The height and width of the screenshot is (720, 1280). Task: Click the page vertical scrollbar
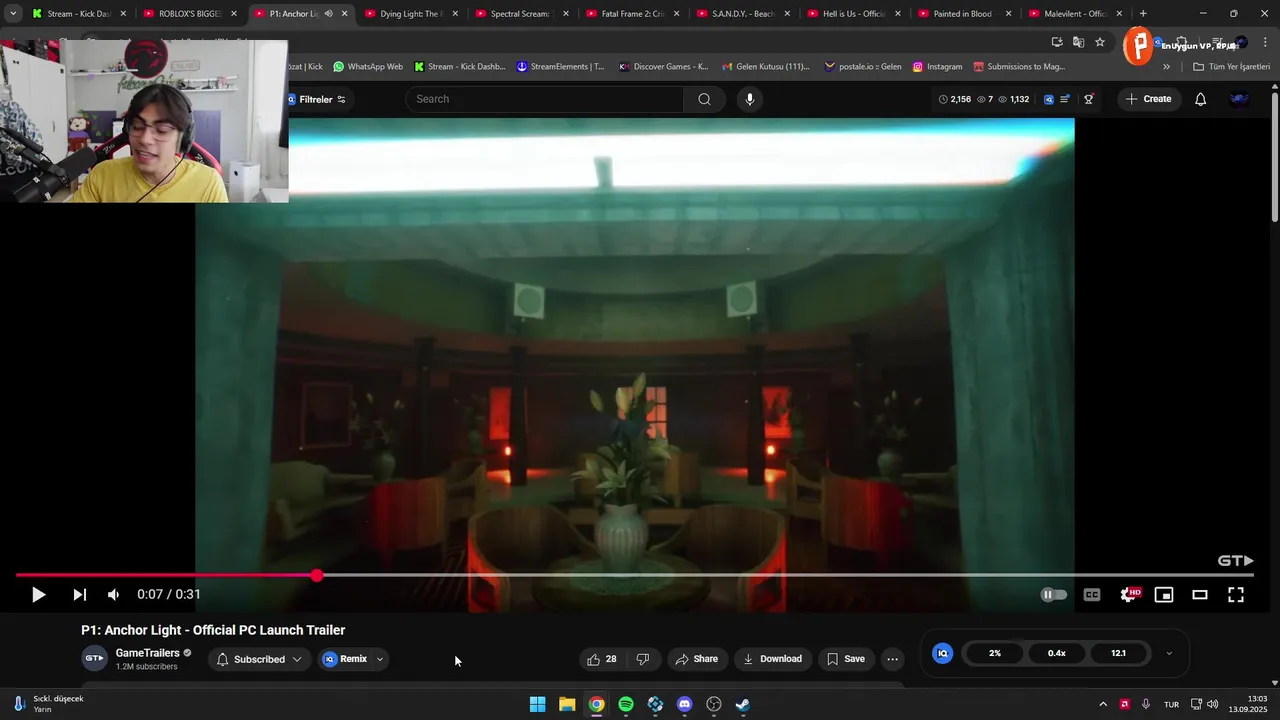(1274, 157)
